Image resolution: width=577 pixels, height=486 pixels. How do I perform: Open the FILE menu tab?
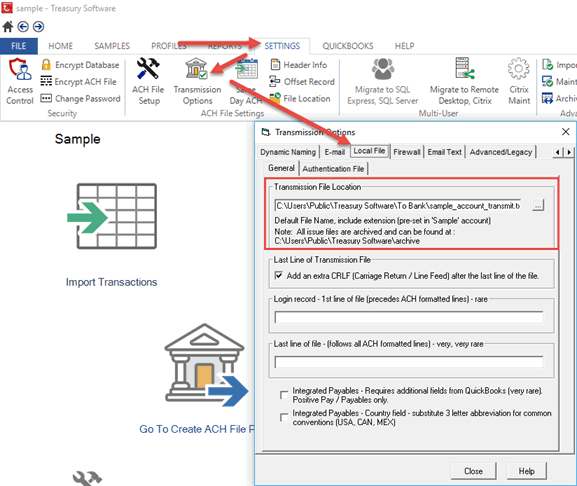pyautogui.click(x=19, y=46)
